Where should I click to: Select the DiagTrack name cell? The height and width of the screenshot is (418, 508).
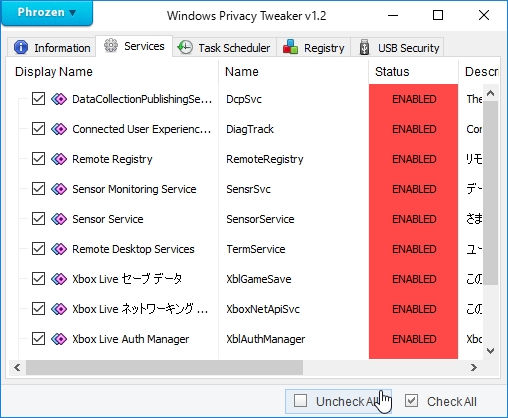click(250, 129)
